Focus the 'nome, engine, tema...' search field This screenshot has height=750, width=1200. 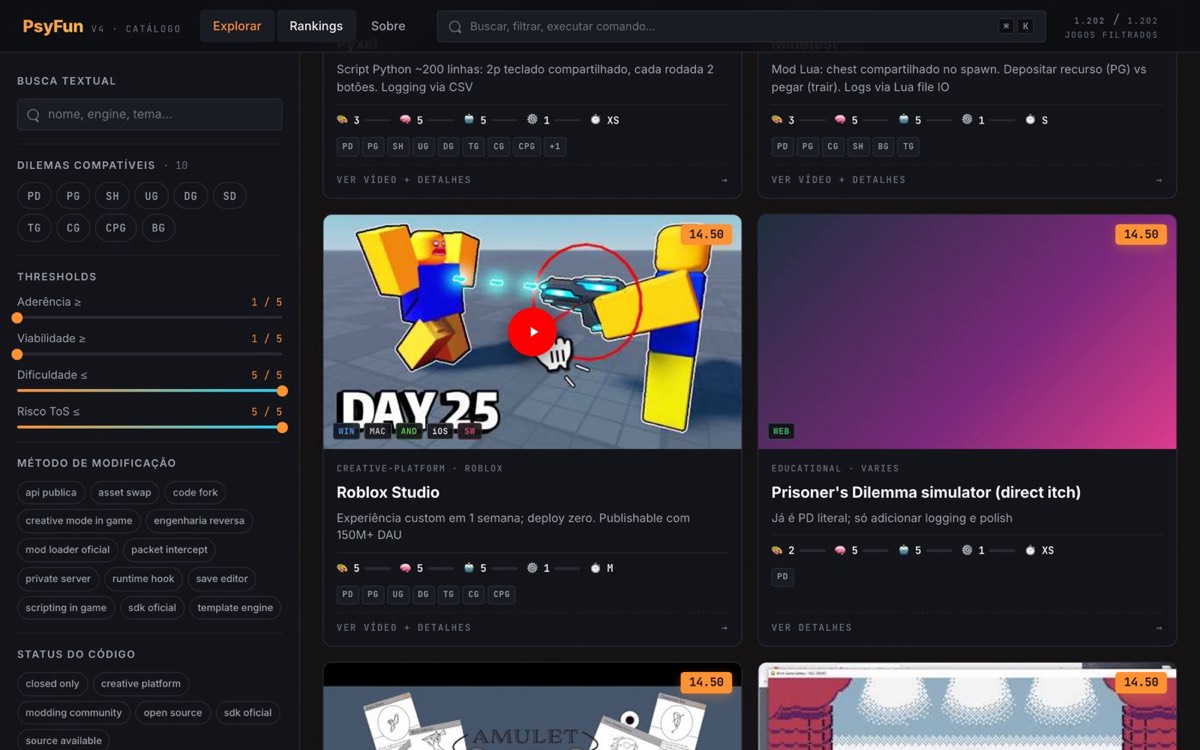click(149, 114)
